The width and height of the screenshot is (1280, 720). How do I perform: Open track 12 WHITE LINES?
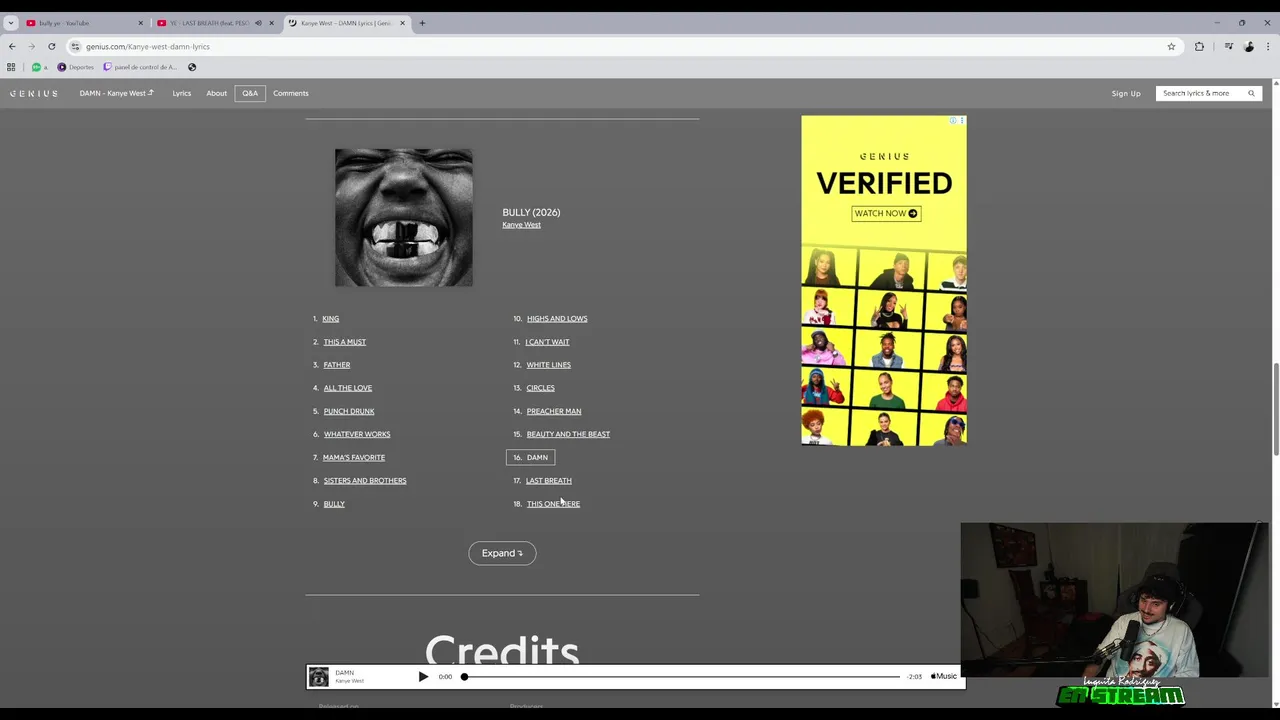tap(549, 365)
